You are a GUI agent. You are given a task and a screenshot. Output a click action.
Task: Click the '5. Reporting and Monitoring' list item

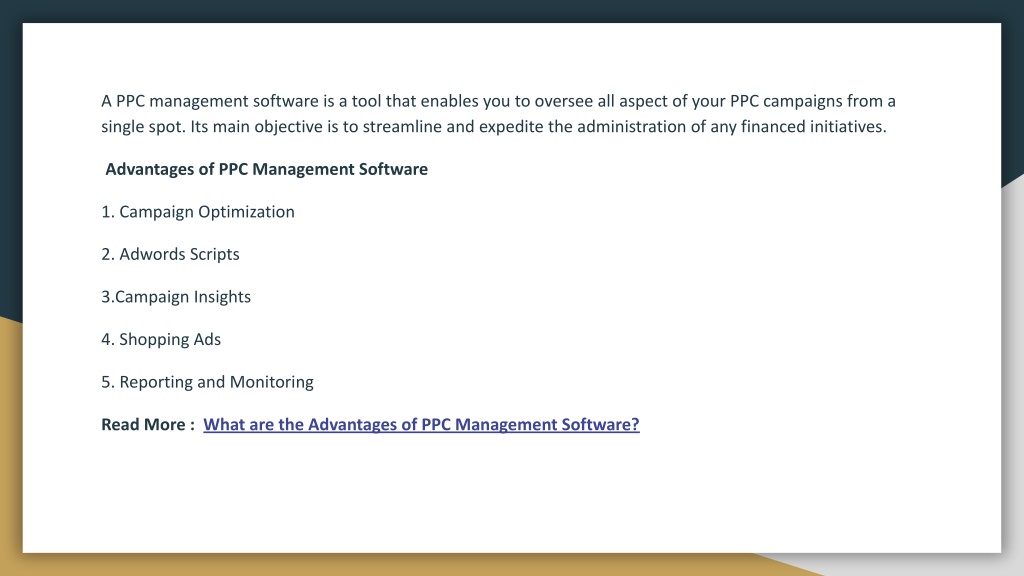pos(207,381)
